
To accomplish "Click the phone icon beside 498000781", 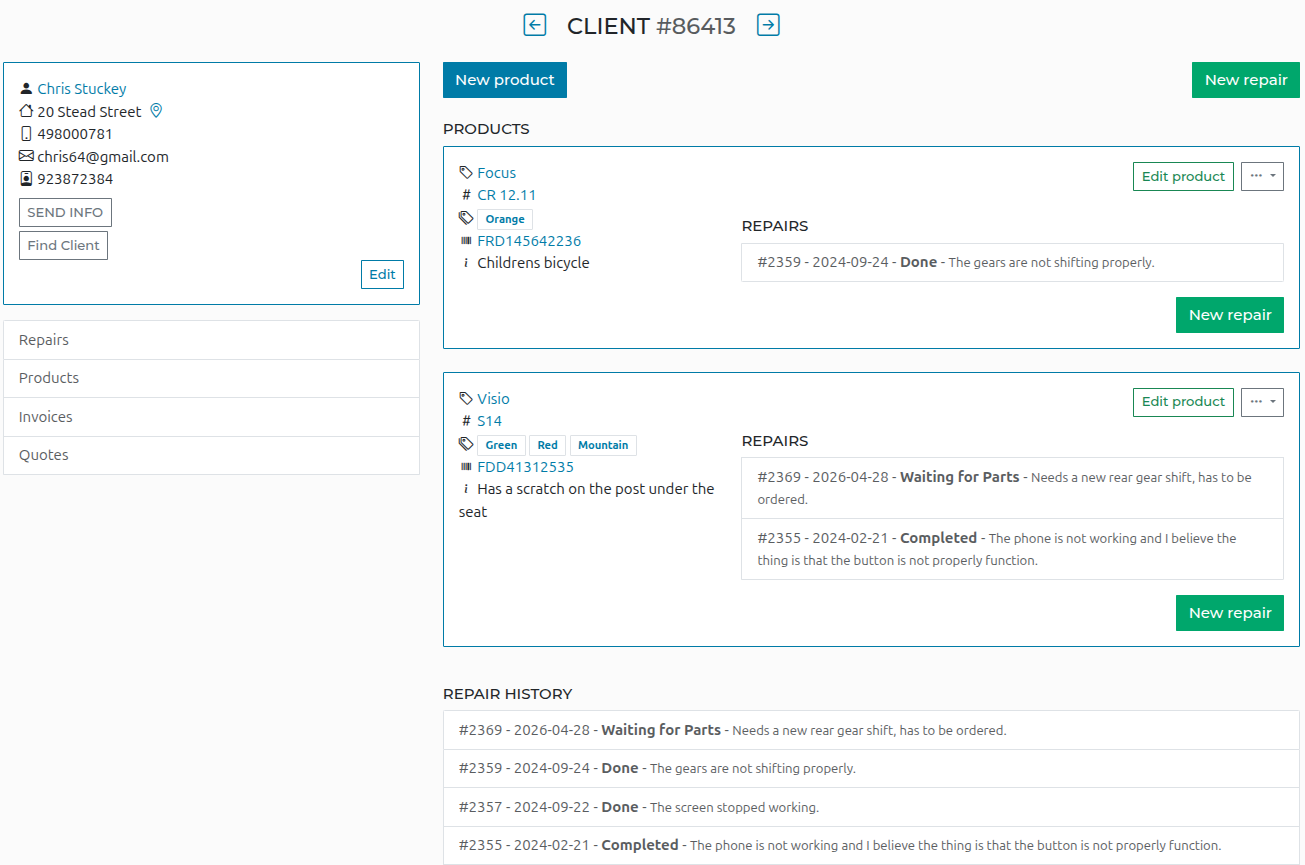I will [26, 134].
